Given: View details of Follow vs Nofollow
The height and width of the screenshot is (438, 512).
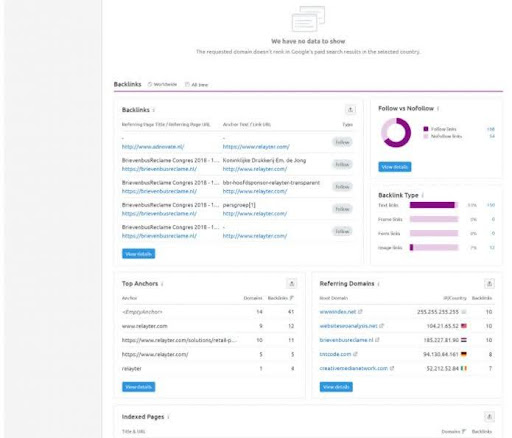Looking at the screenshot, I should (395, 167).
